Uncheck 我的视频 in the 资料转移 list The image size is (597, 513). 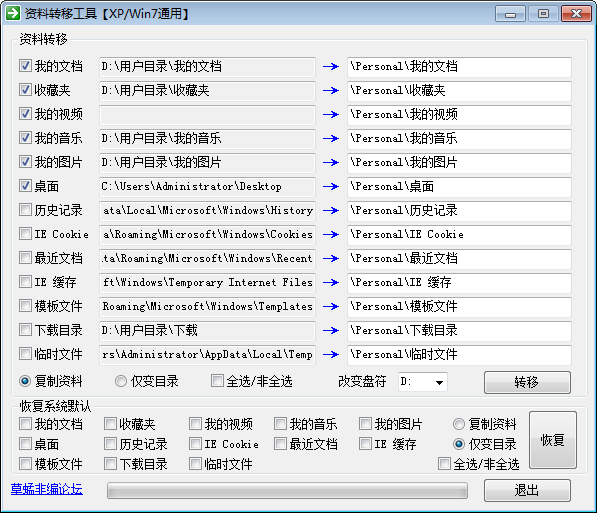click(x=25, y=114)
